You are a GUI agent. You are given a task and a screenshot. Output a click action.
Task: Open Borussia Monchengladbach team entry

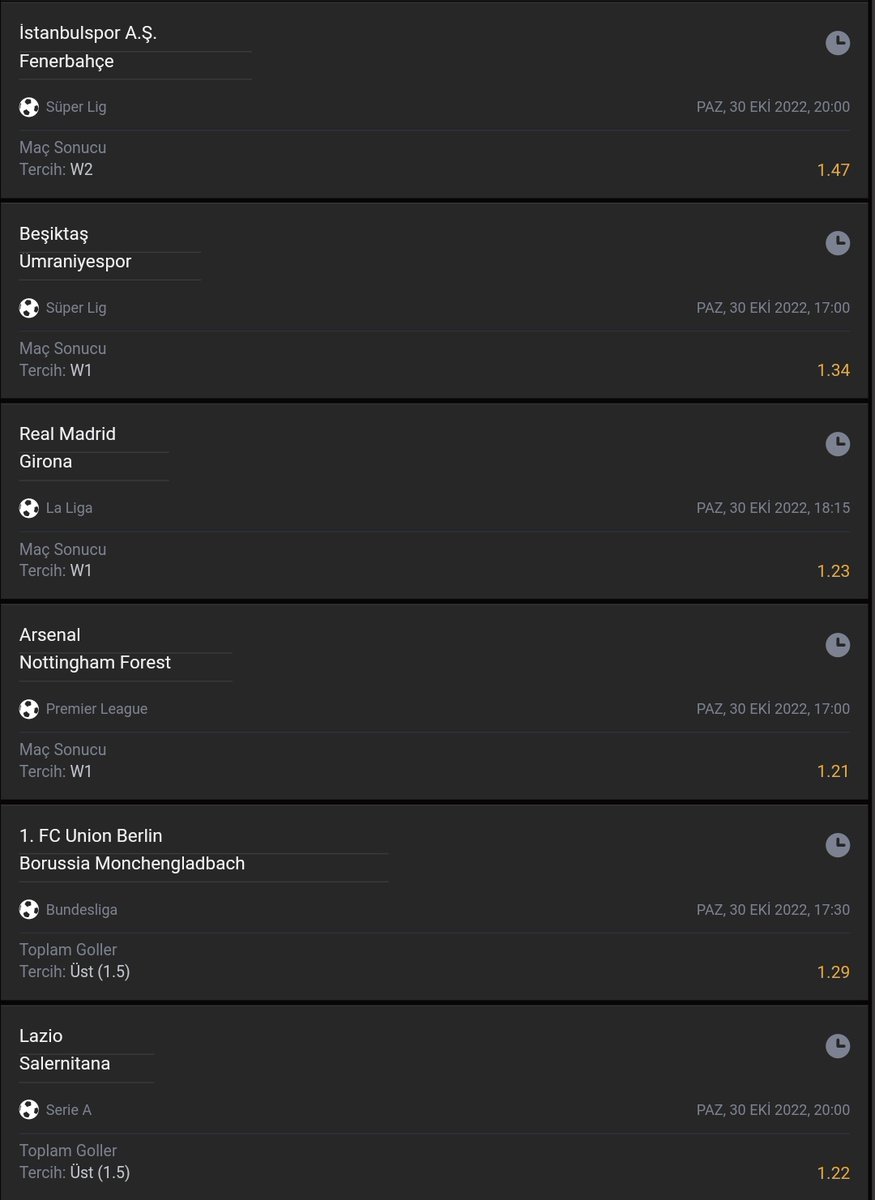132,863
